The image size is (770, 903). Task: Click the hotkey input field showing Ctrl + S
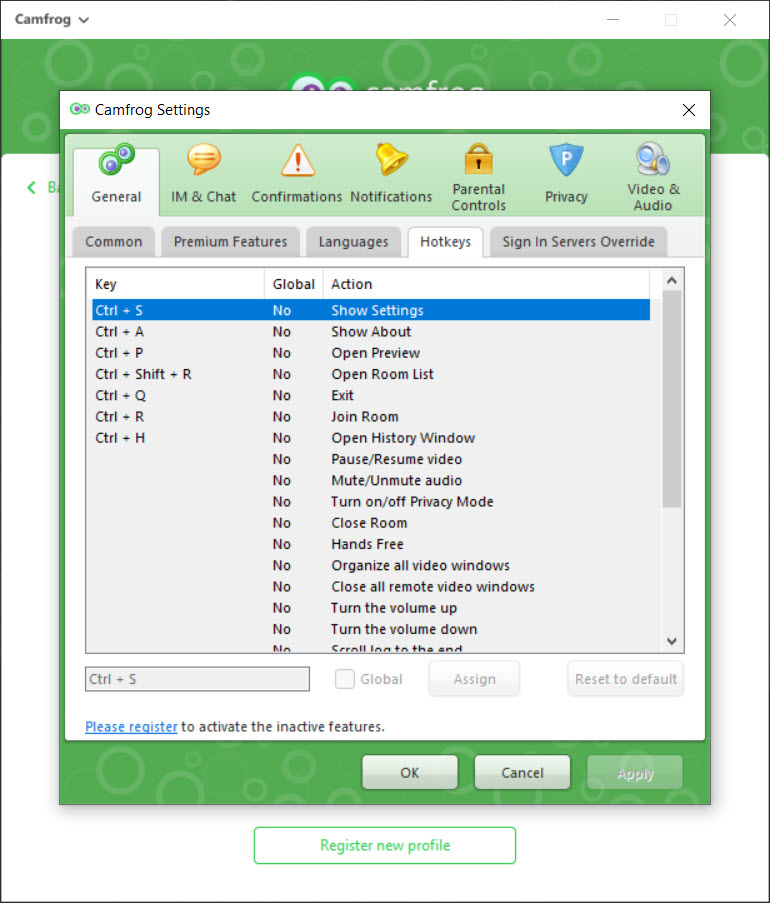(x=198, y=679)
